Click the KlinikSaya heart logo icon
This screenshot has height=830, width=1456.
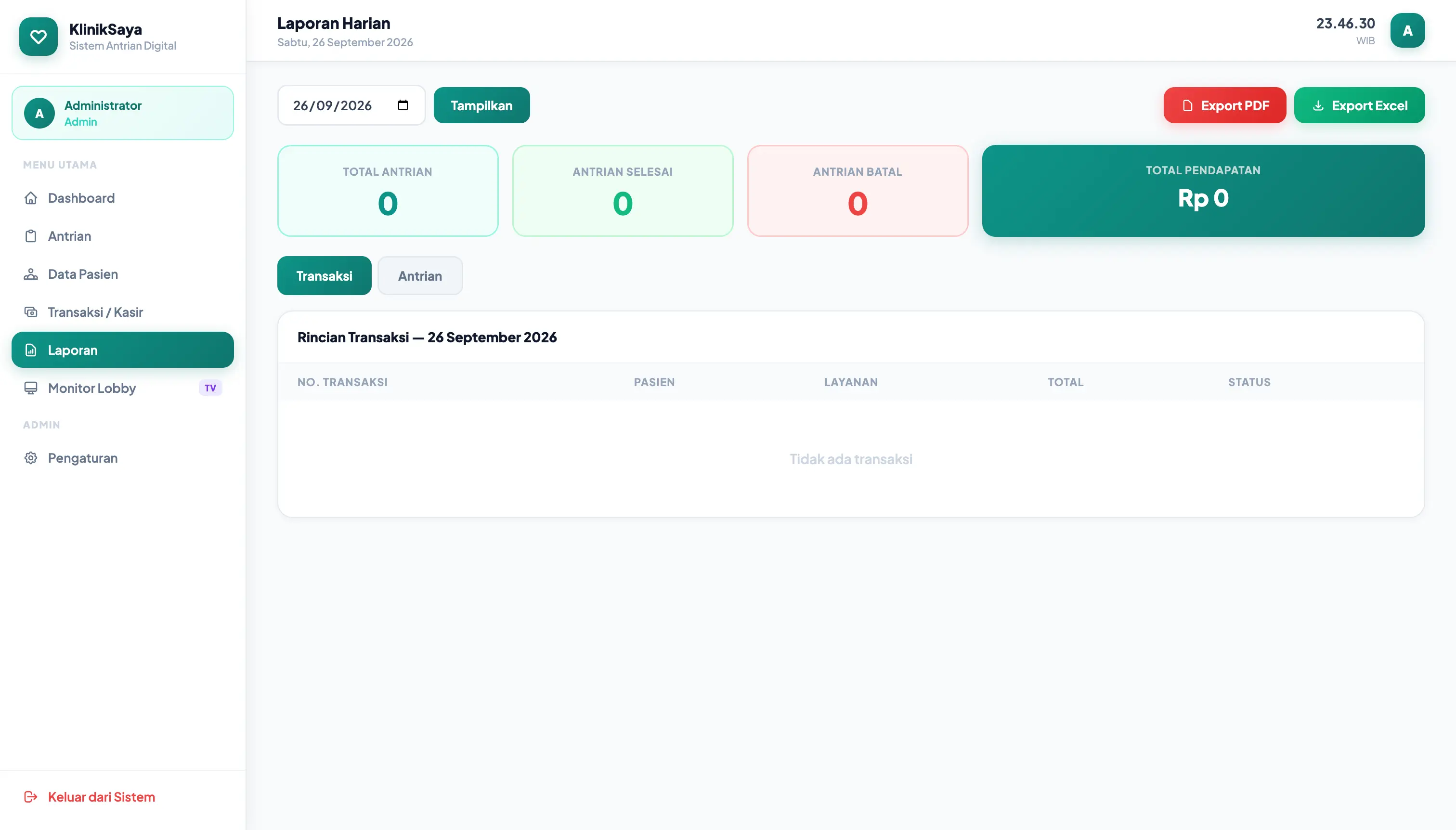point(38,37)
